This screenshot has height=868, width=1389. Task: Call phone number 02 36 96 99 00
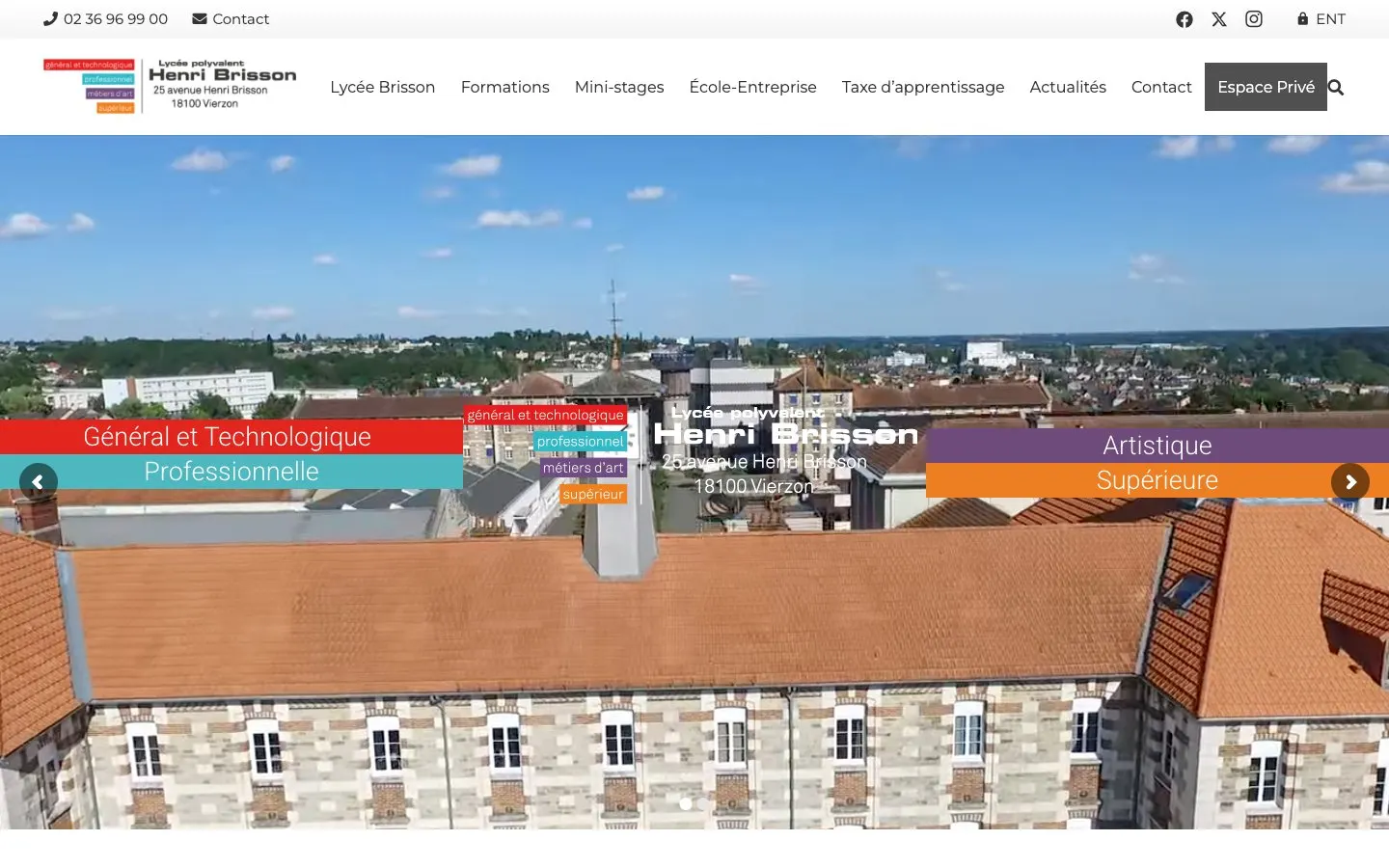click(x=106, y=19)
